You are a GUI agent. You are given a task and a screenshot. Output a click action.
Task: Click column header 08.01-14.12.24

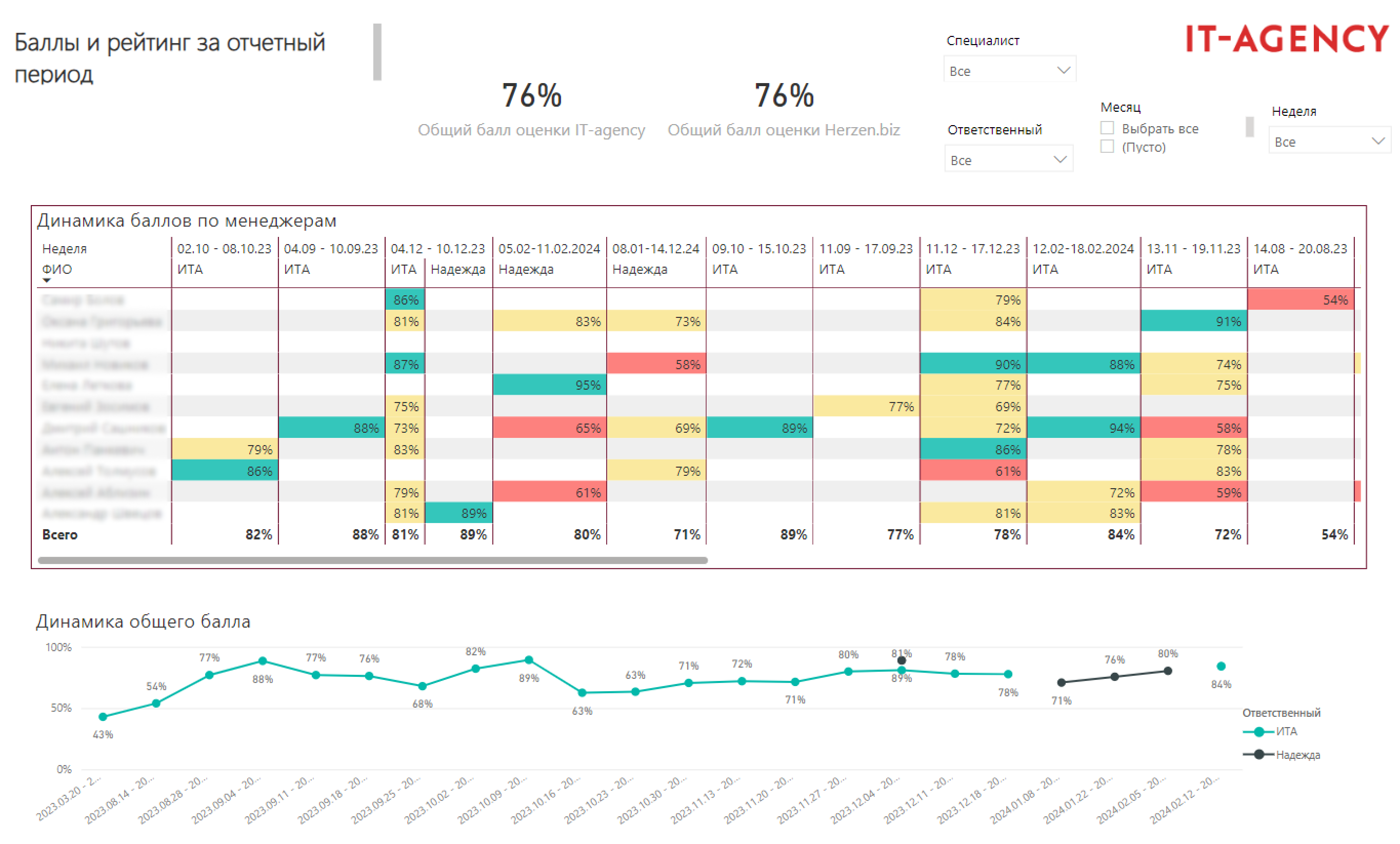click(656, 248)
